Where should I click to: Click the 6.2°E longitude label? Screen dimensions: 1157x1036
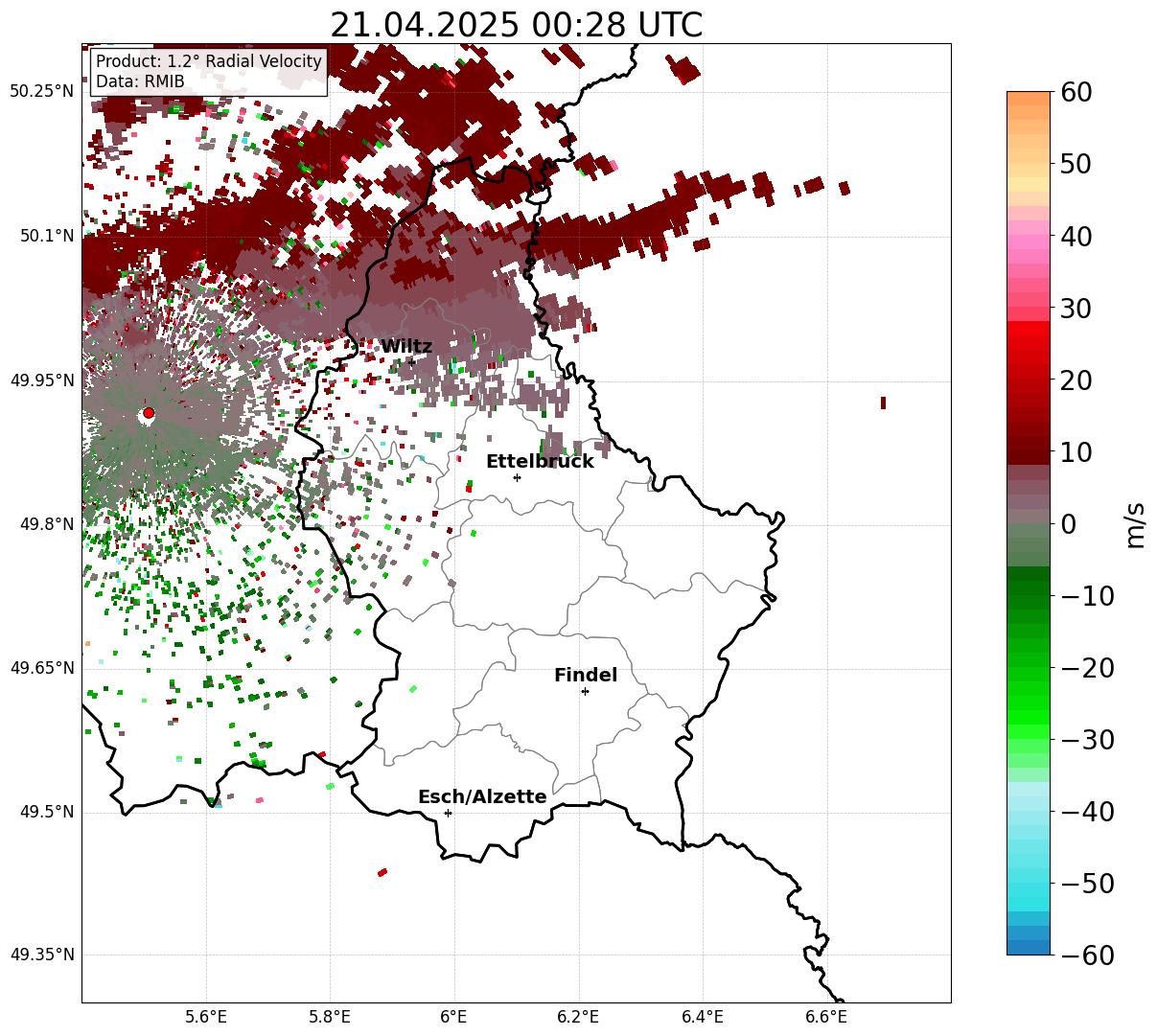tap(579, 1017)
